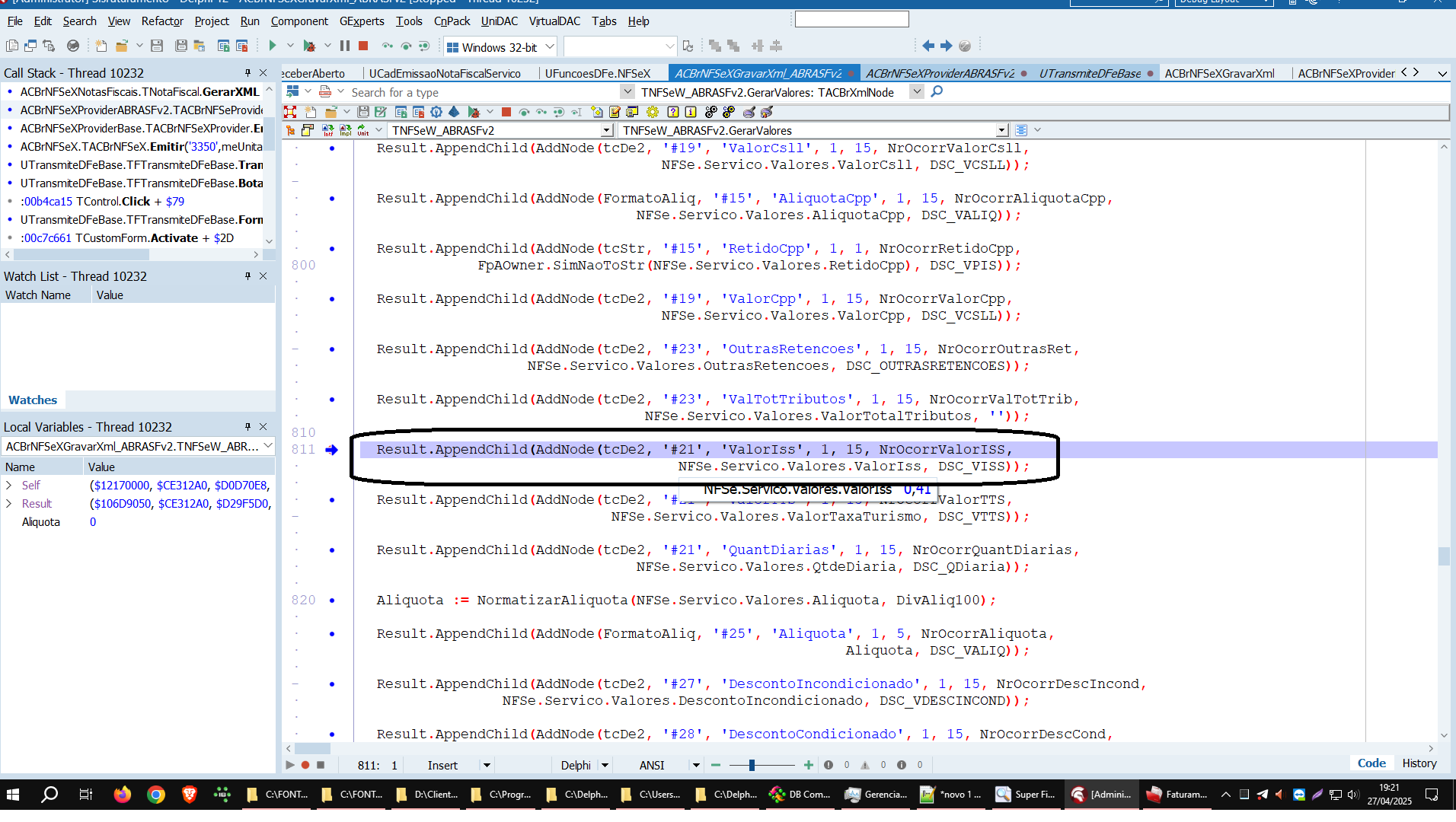Click the Forward navigation arrow
1456x822 pixels.
pyautogui.click(x=946, y=46)
